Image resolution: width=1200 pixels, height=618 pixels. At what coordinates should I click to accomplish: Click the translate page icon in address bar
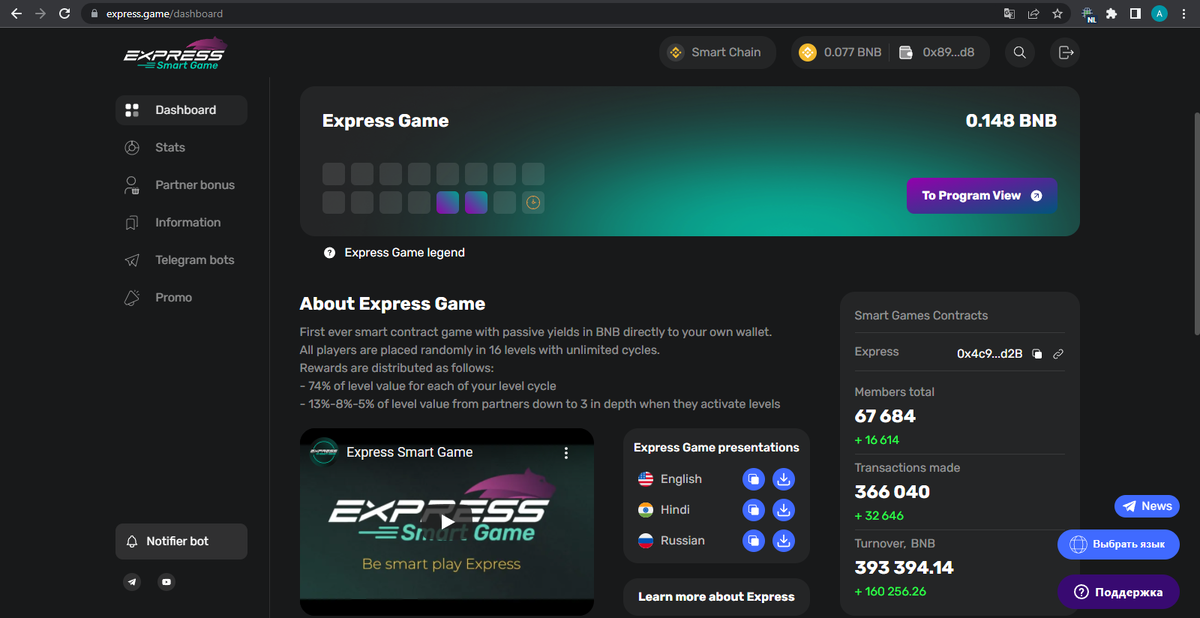(1009, 14)
